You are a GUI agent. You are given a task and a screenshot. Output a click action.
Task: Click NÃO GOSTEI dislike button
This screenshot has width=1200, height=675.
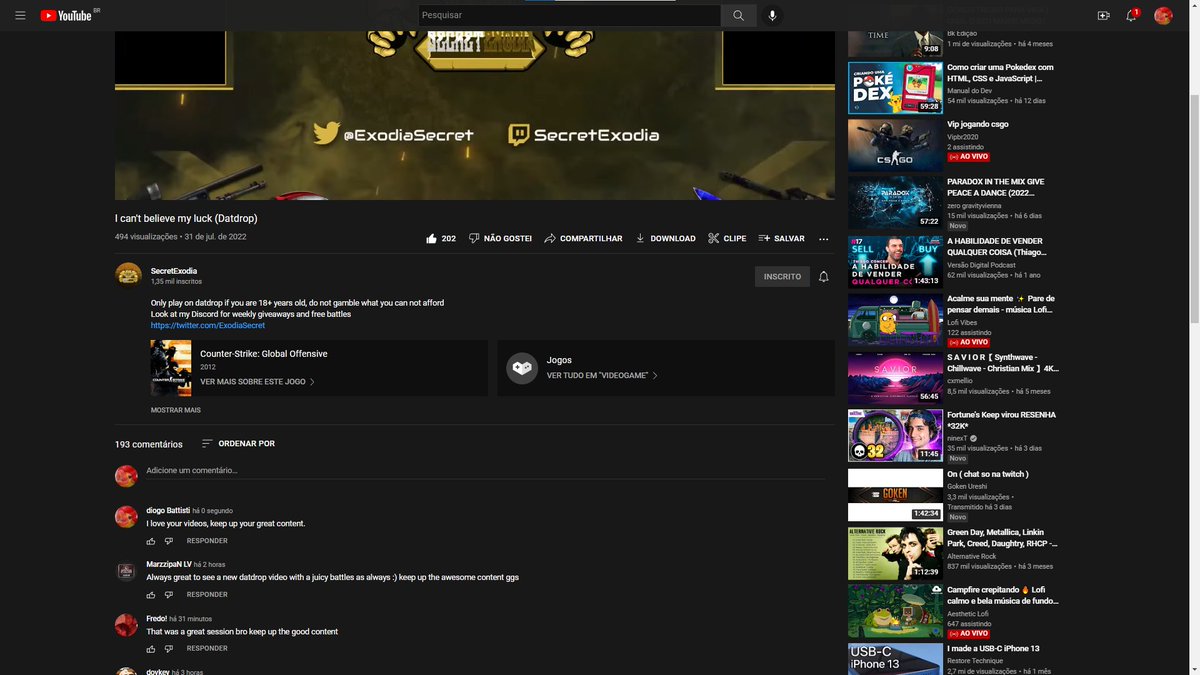[500, 238]
